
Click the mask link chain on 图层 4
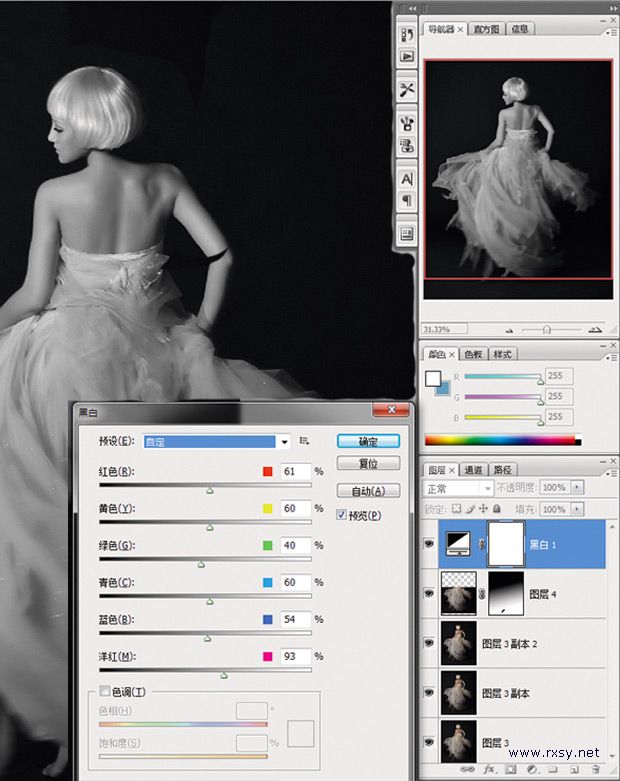click(x=482, y=594)
